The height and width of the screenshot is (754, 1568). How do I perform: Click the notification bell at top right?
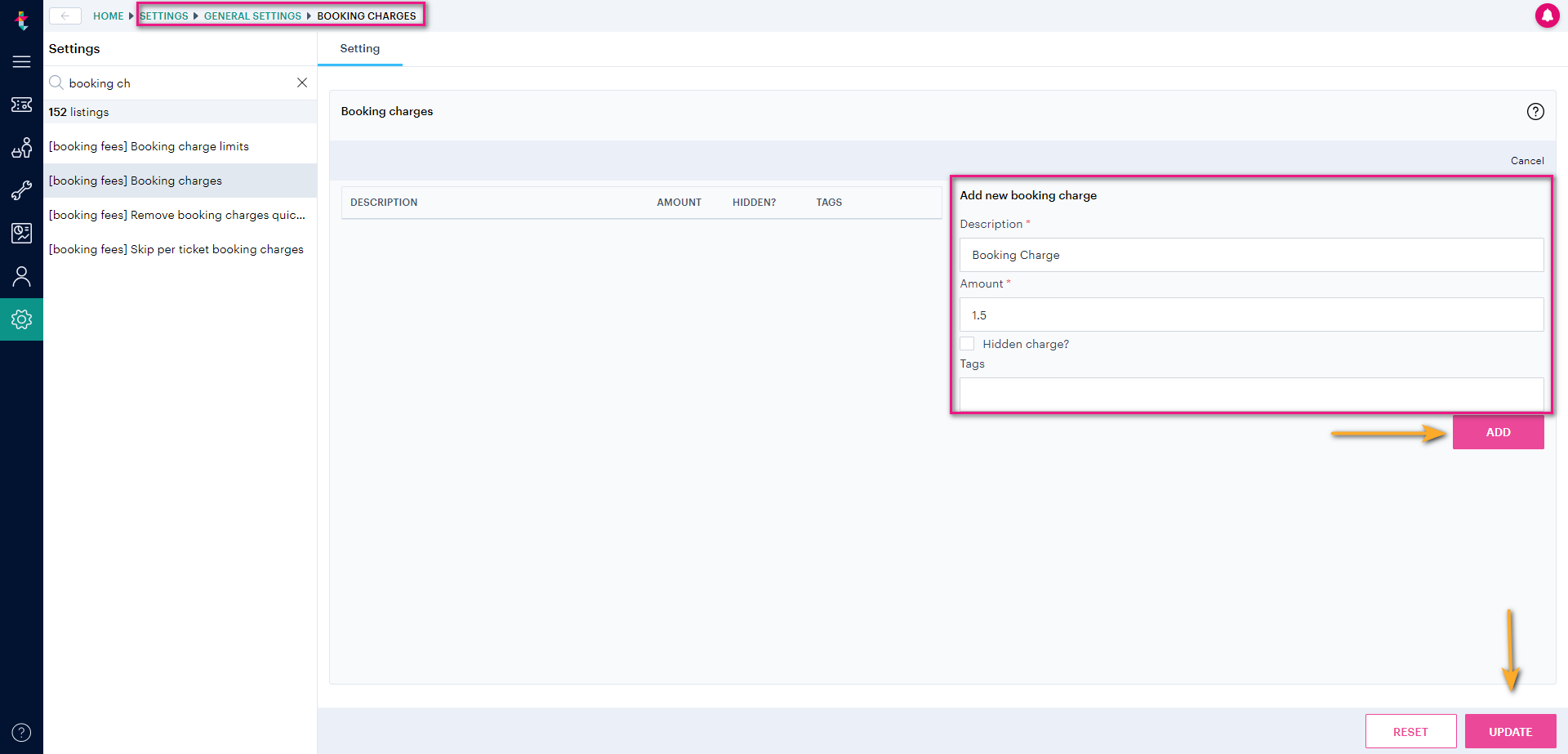click(1548, 16)
